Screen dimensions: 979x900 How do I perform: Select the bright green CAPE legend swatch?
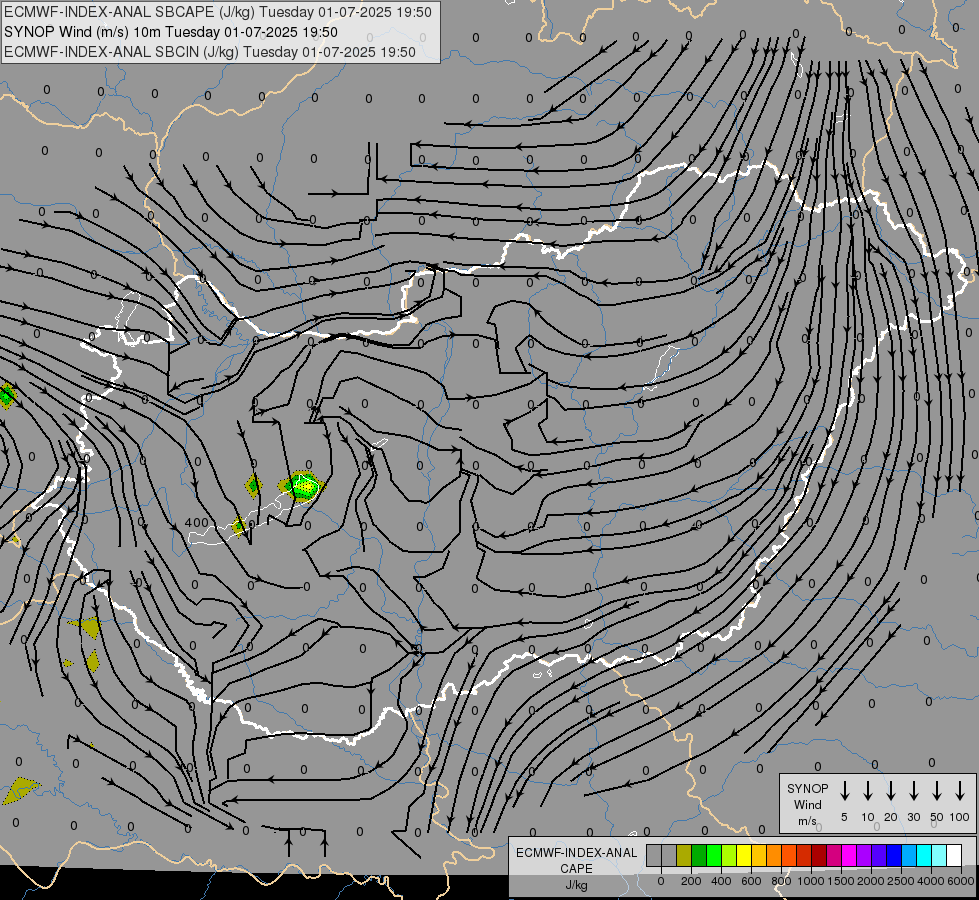coord(714,855)
